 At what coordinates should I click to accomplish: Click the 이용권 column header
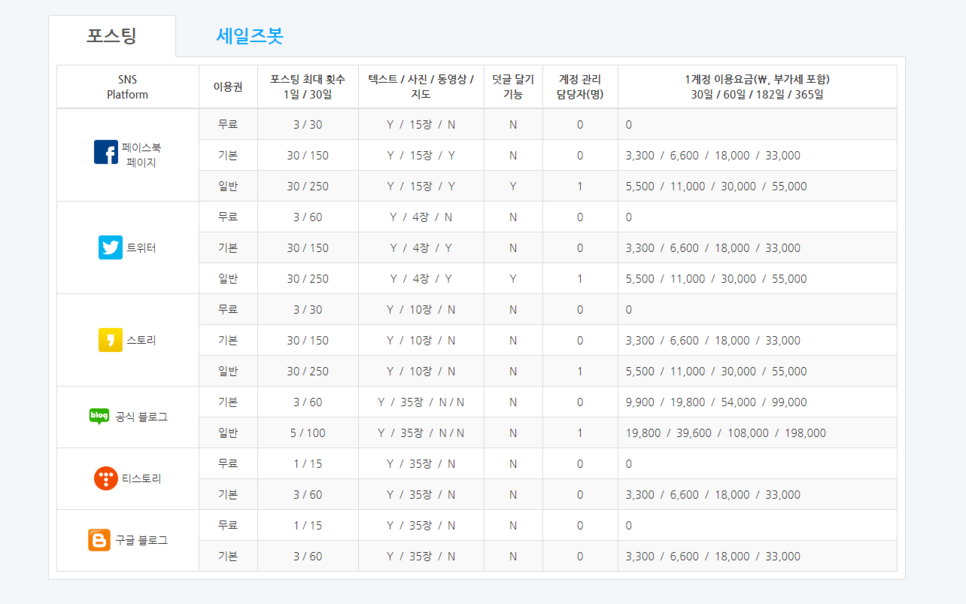coord(228,87)
